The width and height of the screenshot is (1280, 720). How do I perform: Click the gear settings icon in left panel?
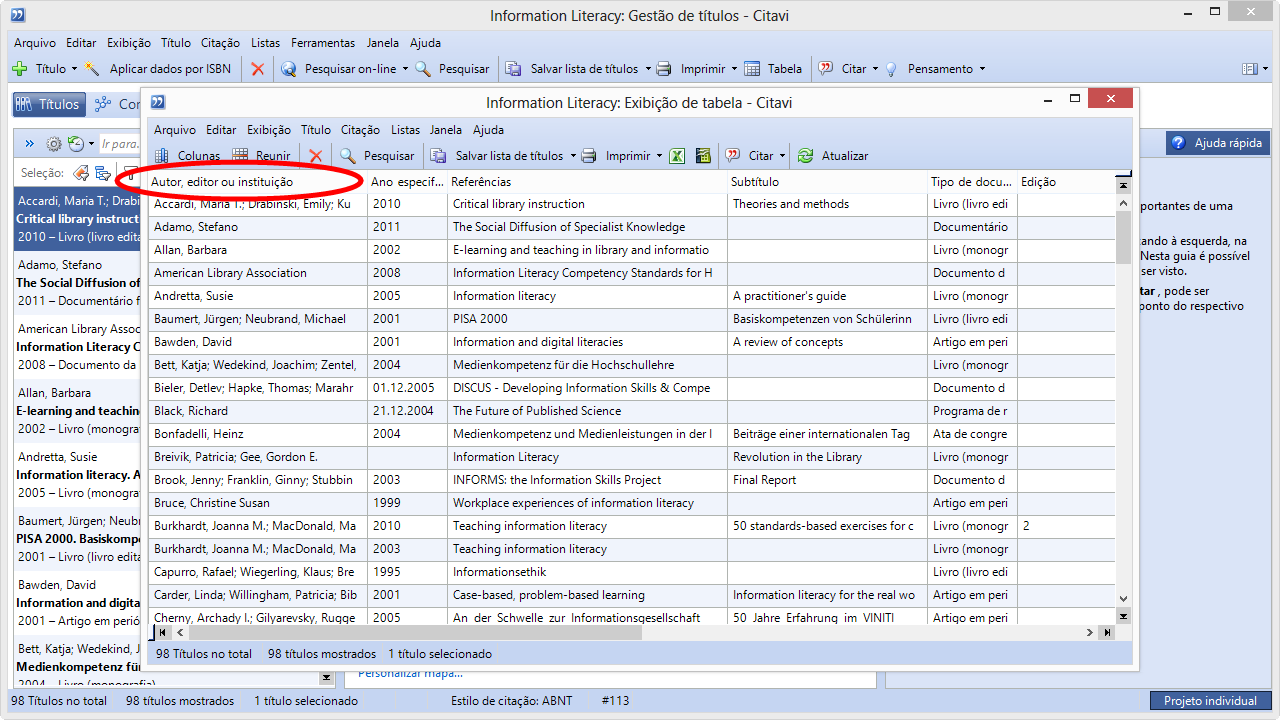pos(55,144)
